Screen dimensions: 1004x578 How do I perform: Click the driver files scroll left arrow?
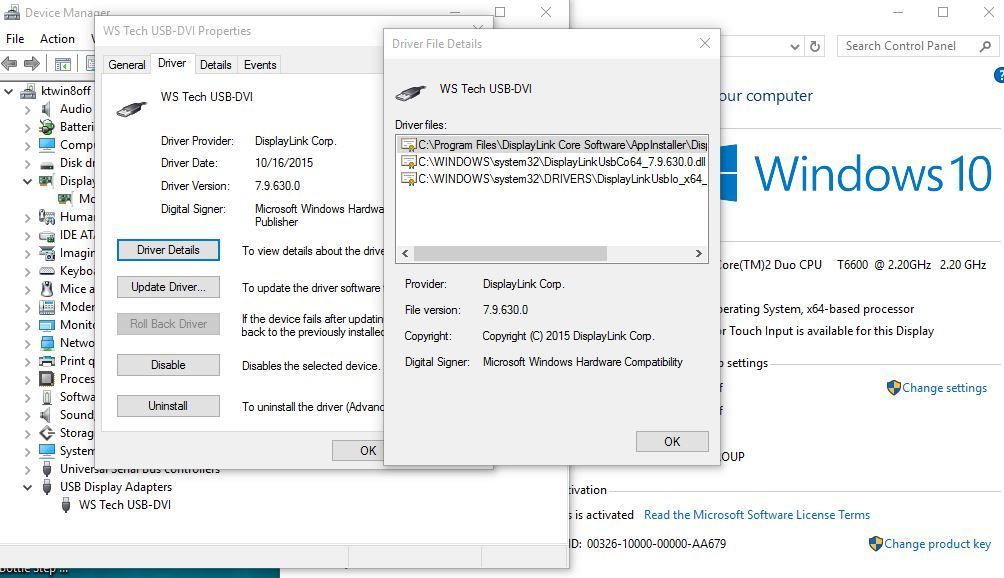(405, 253)
